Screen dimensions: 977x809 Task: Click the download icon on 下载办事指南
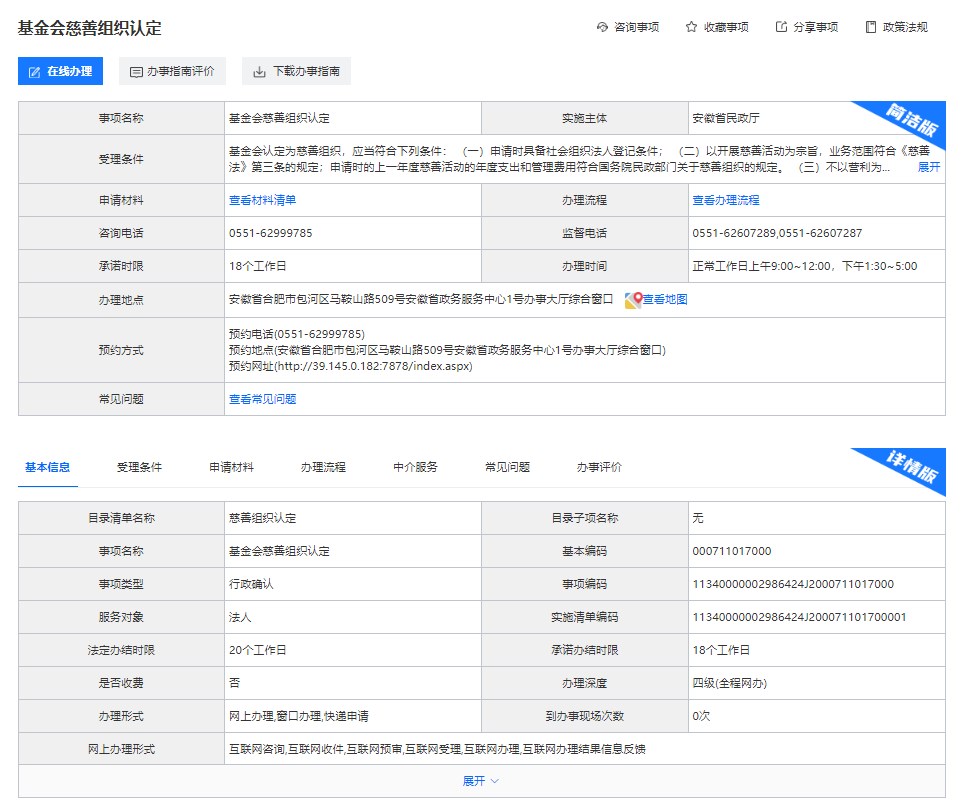pyautogui.click(x=260, y=72)
